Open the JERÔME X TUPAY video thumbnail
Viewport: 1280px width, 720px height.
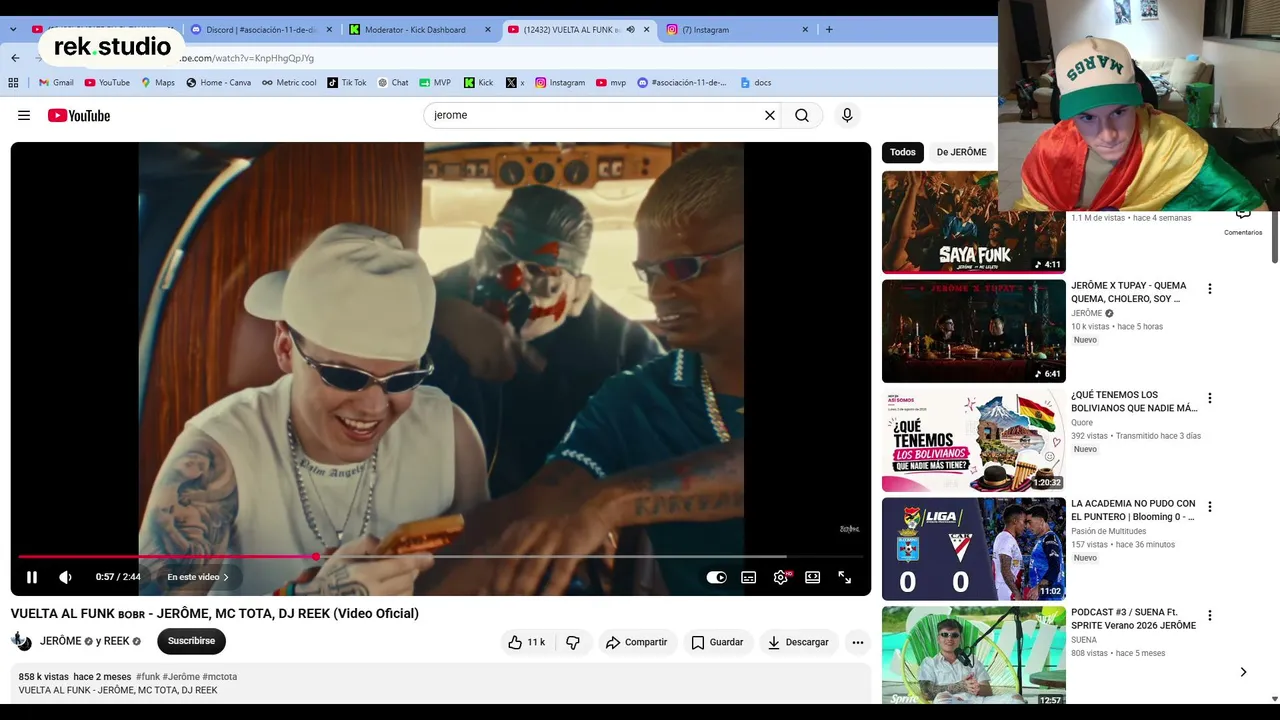(x=974, y=331)
